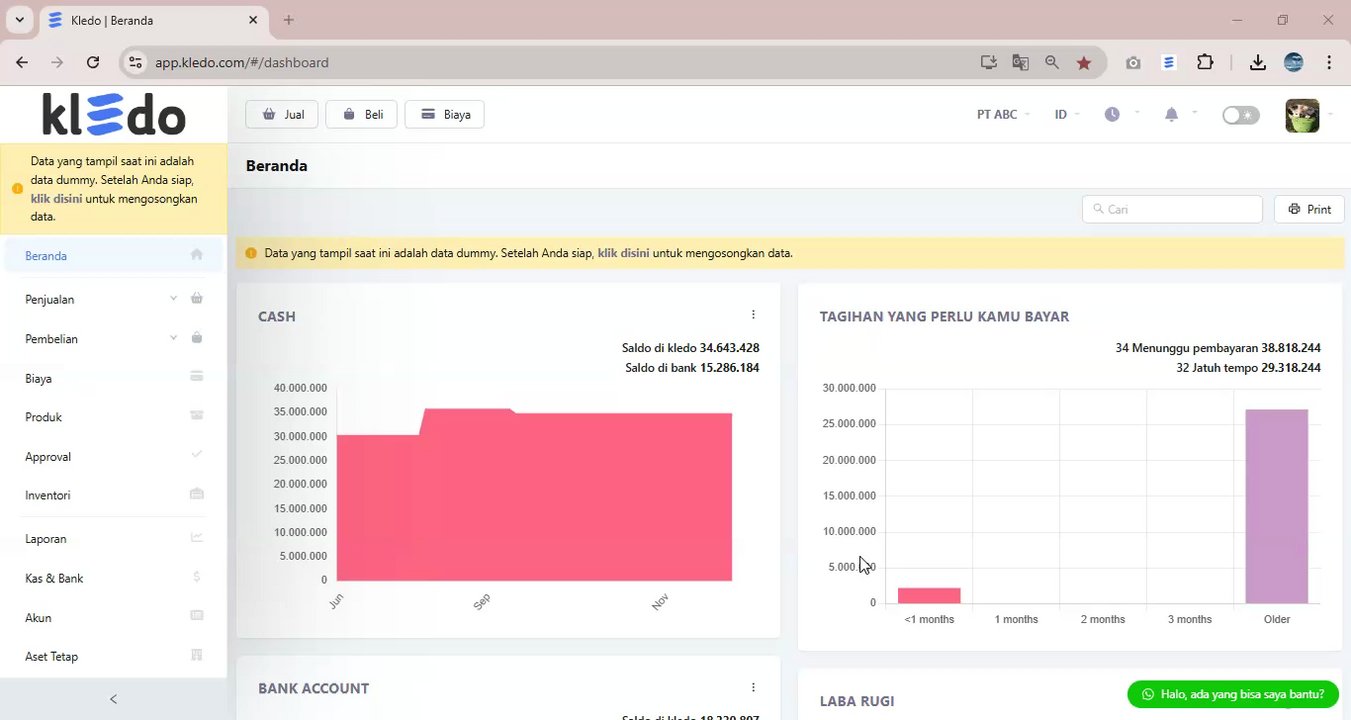Reload the page with the refresh icon
Image resolution: width=1351 pixels, height=720 pixels.
93,62
